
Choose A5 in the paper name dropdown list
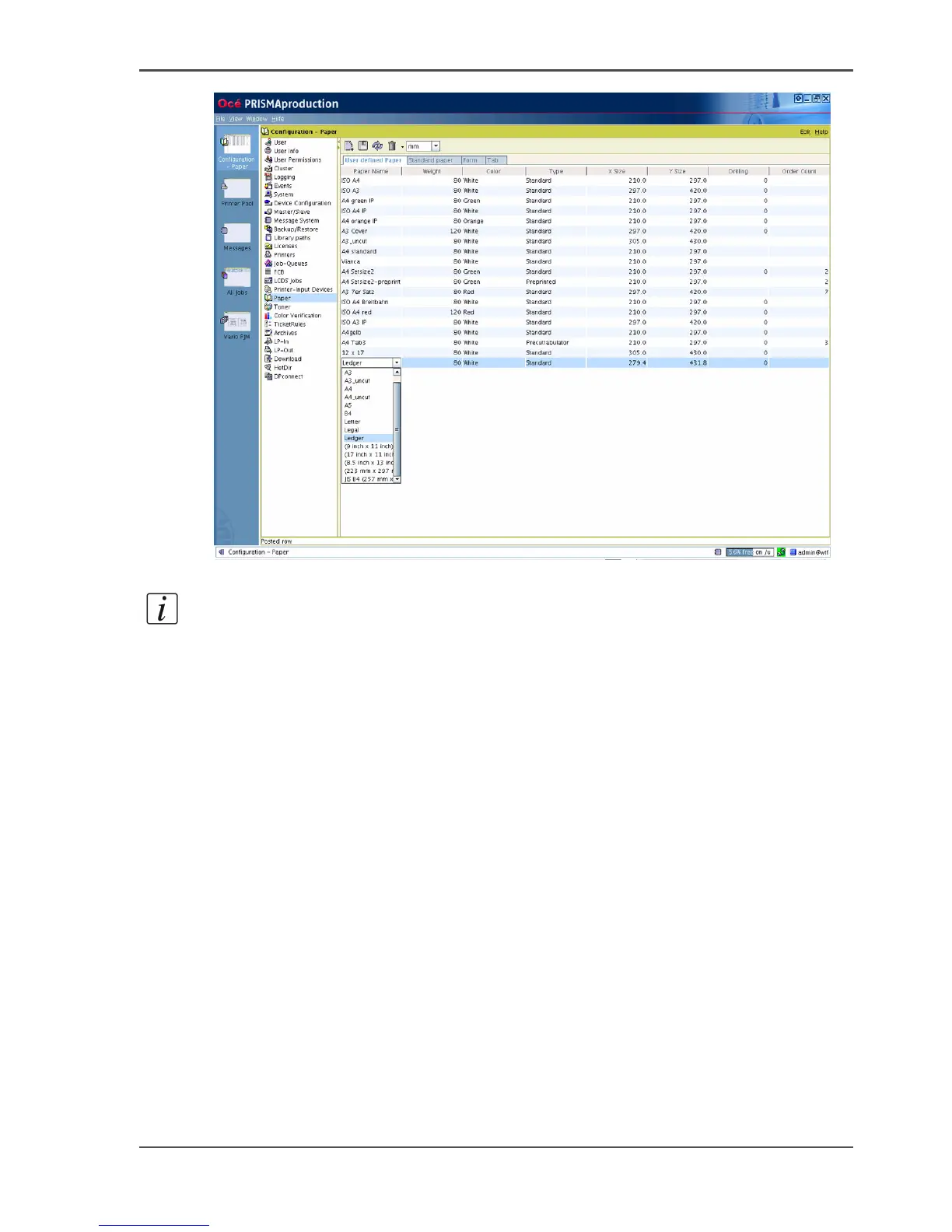pos(368,405)
